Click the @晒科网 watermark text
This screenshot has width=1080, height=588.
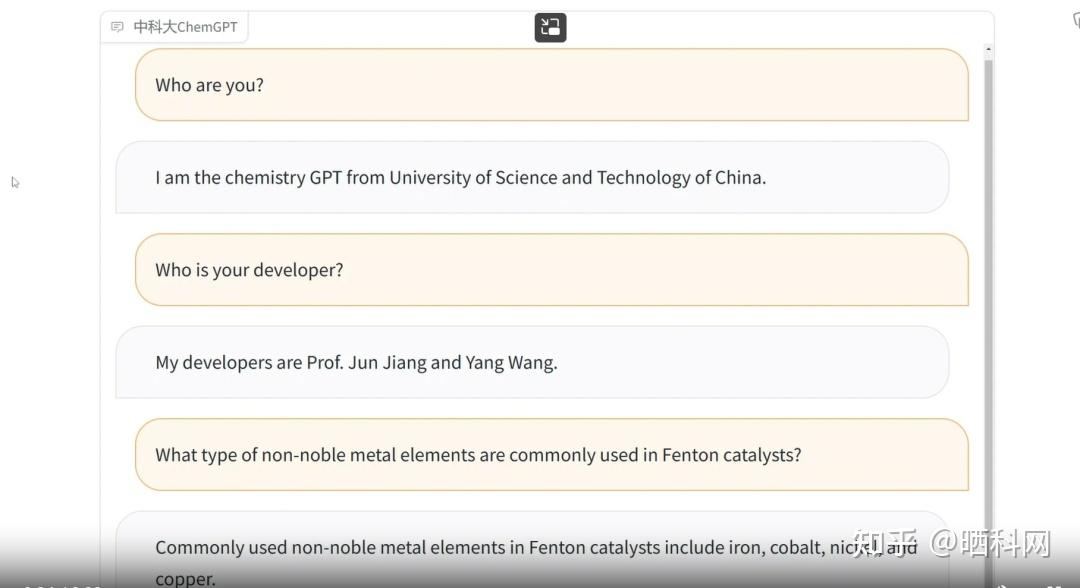(992, 543)
